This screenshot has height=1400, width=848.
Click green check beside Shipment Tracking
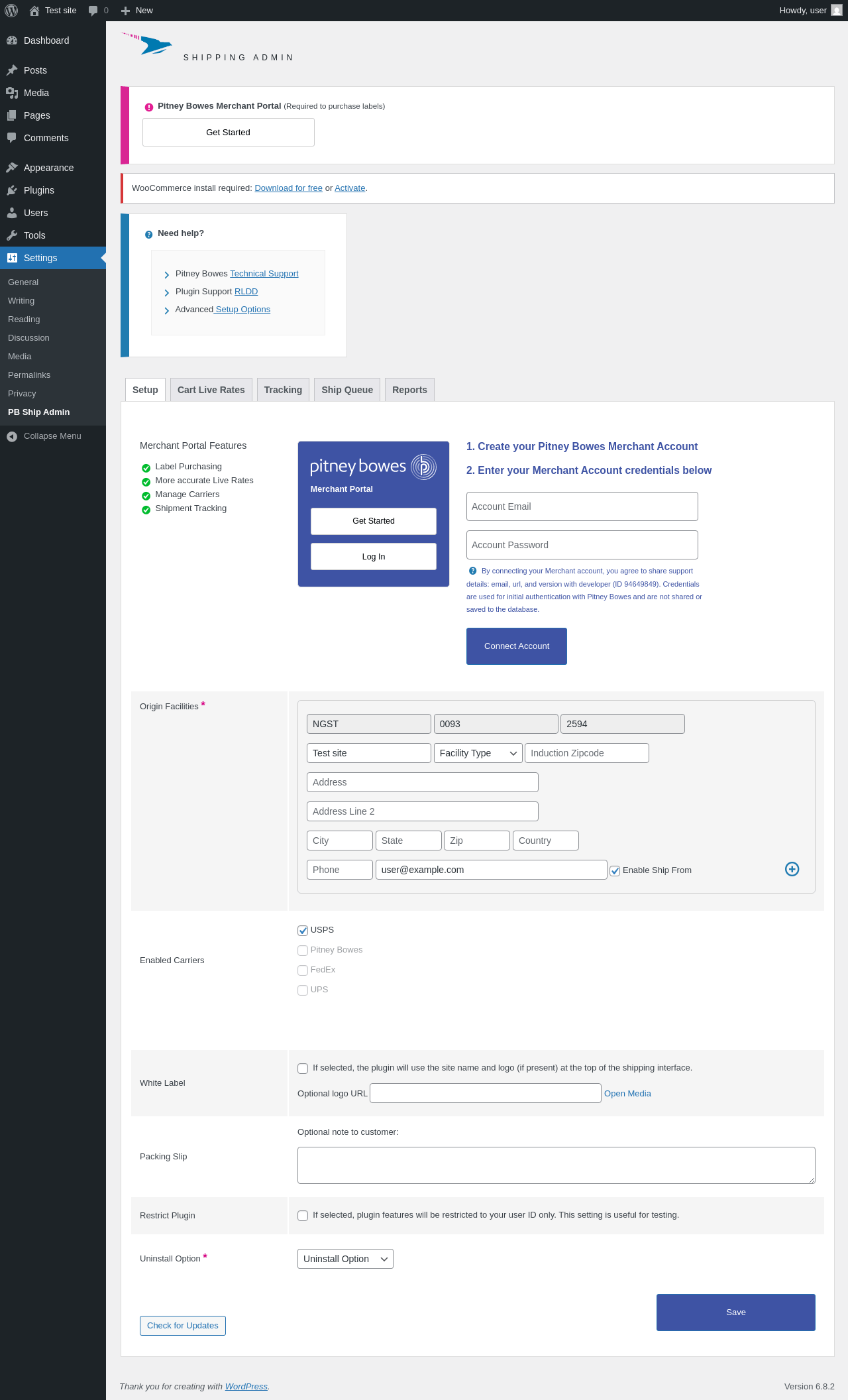click(x=146, y=510)
